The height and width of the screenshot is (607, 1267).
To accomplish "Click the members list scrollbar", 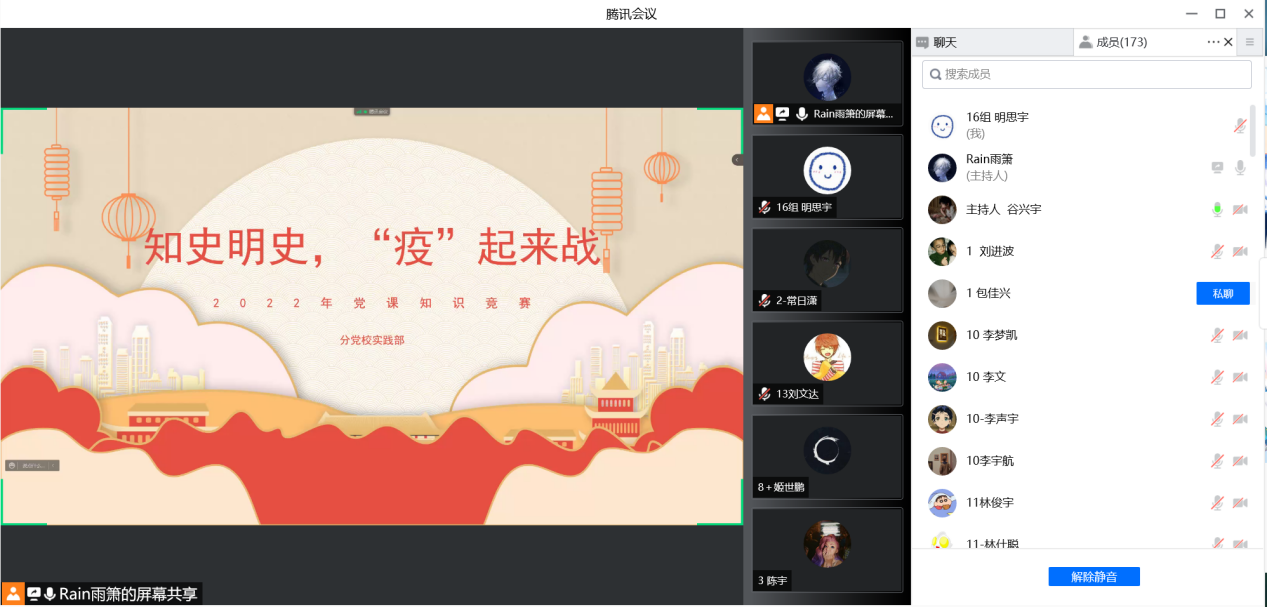I will tap(1253, 130).
